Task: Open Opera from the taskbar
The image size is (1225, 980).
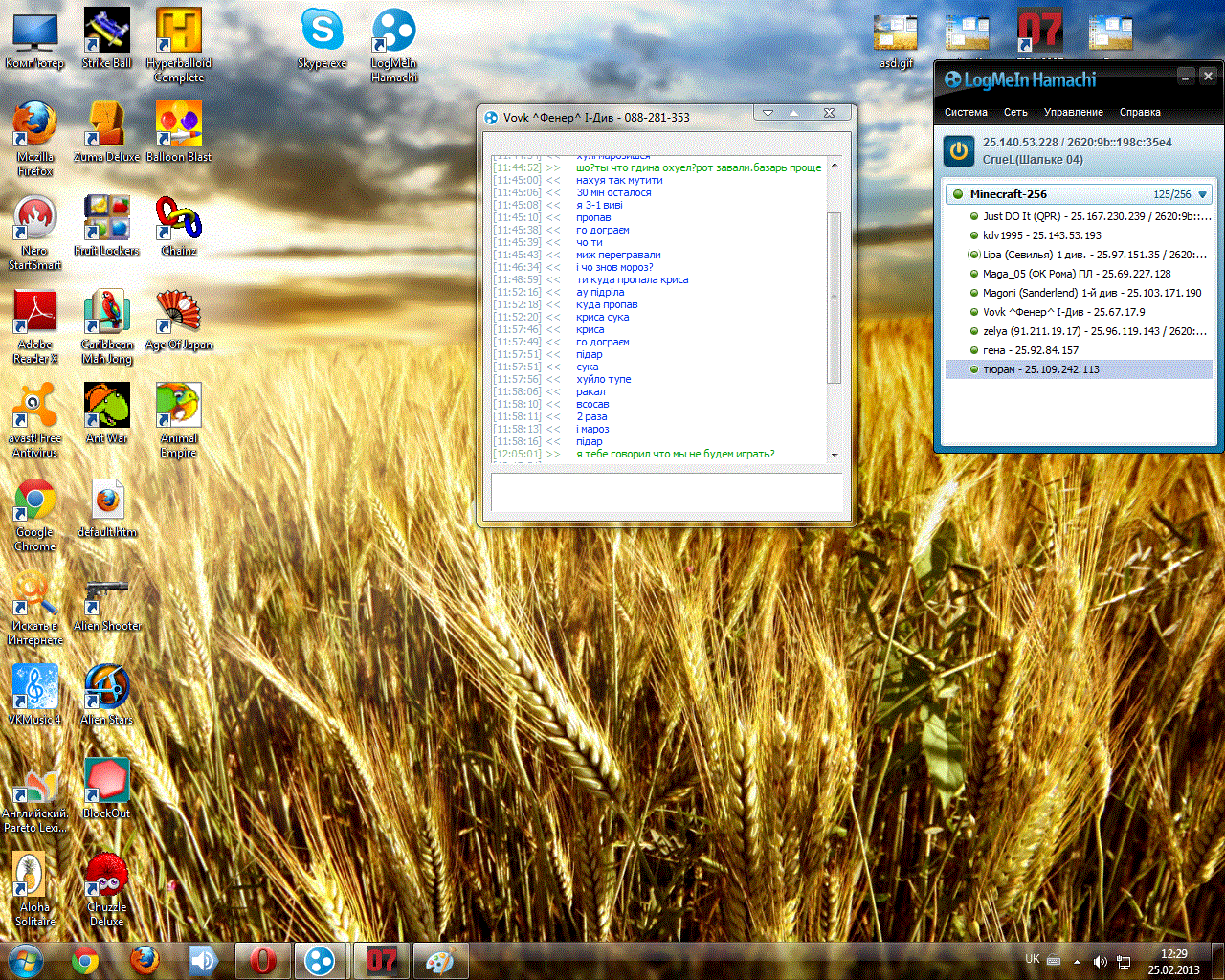Action: pyautogui.click(x=263, y=960)
